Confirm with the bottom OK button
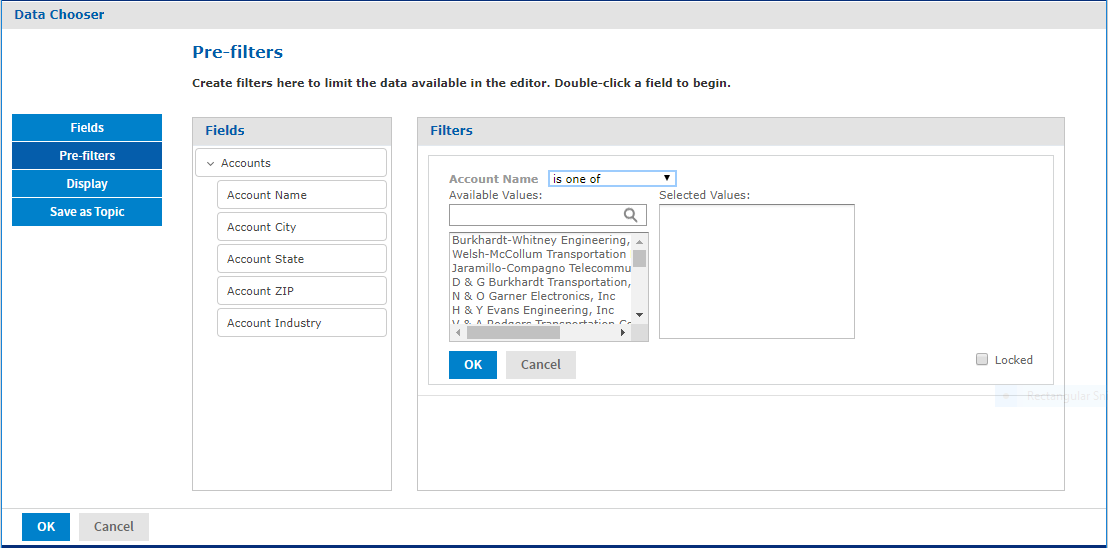Viewport: 1108px width, 548px height. [x=46, y=527]
